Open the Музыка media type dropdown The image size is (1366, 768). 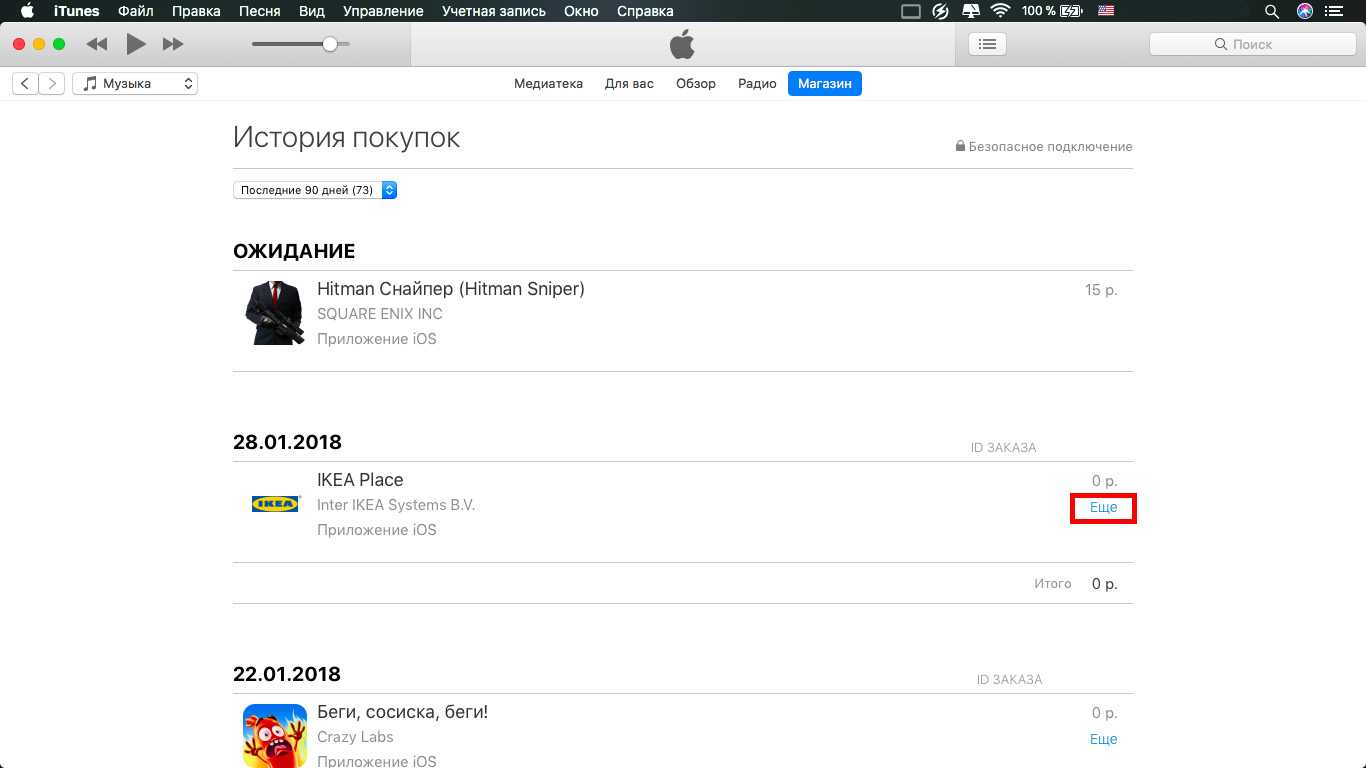[135, 84]
